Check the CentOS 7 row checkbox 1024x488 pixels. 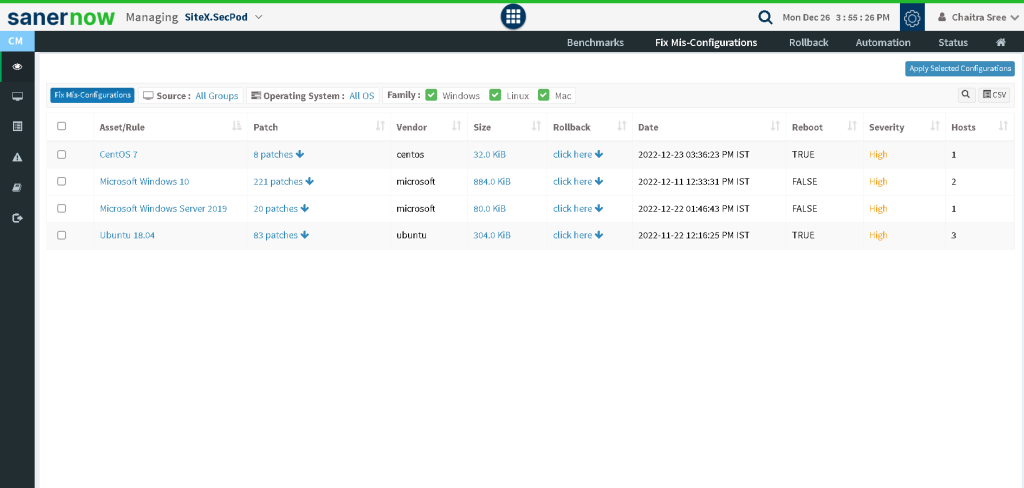point(61,155)
